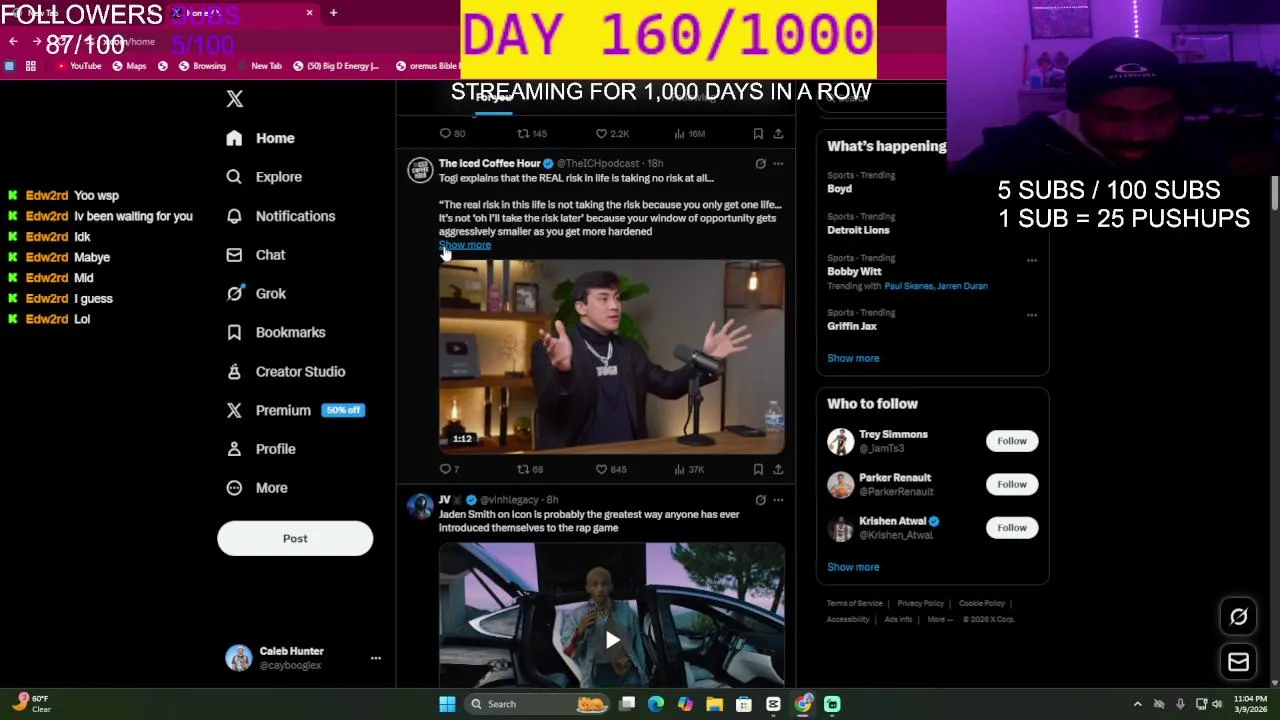Follow Trey Simmons
1280x720 pixels.
(1012, 441)
